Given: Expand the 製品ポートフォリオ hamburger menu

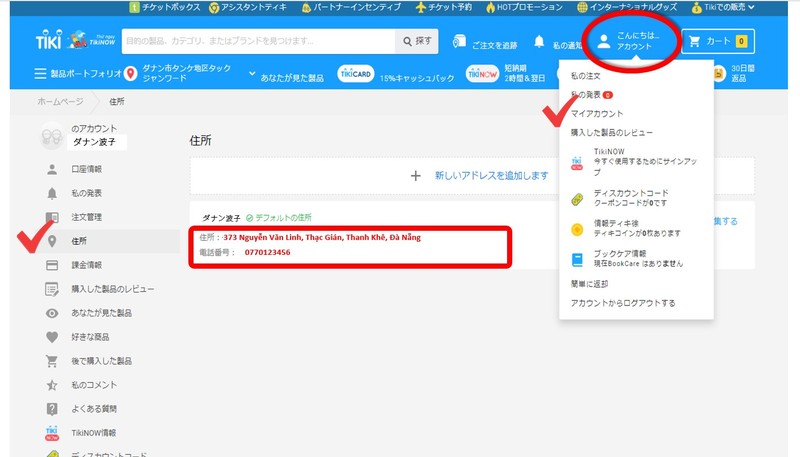Looking at the screenshot, I should 40,74.
